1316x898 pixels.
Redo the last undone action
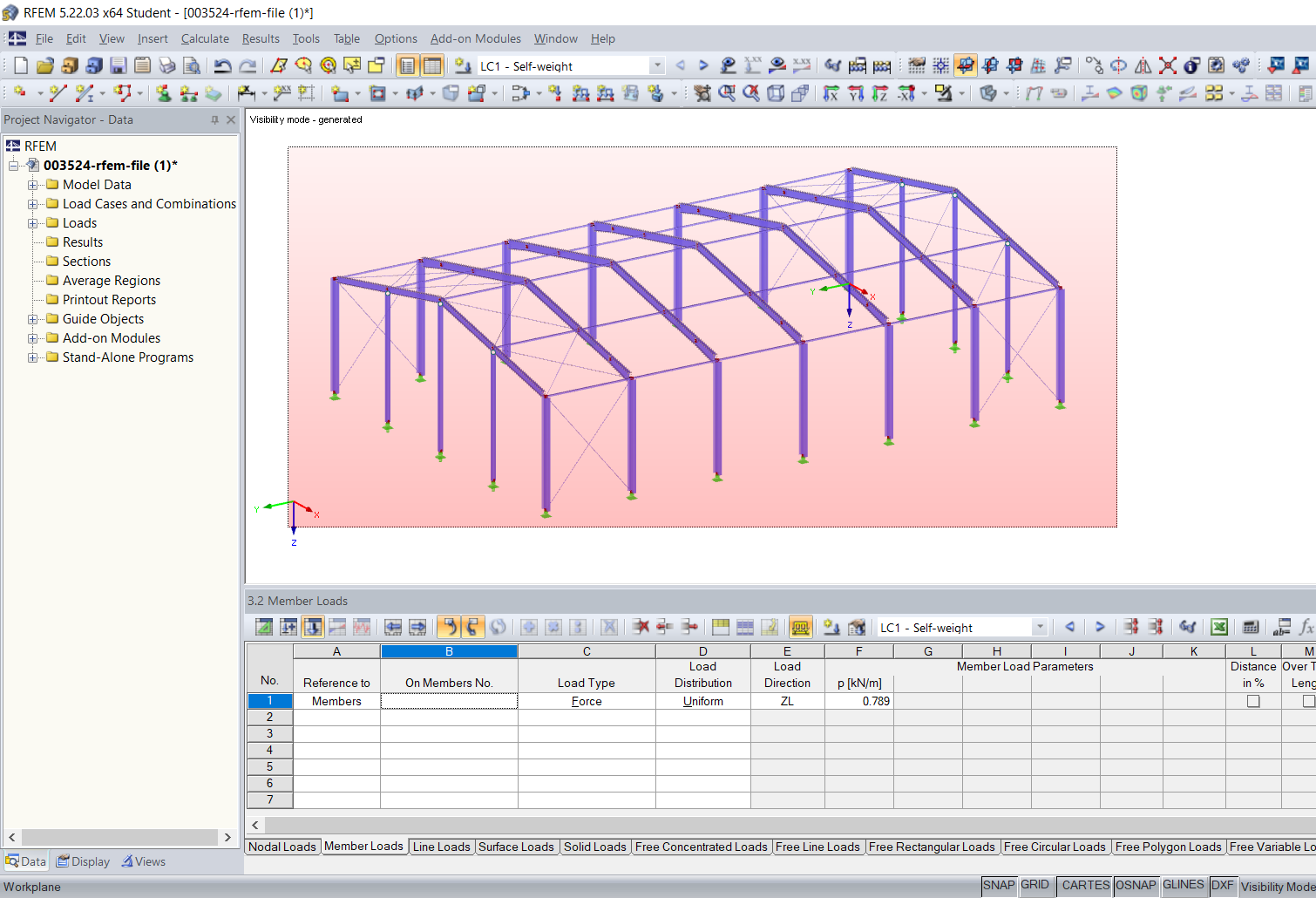tap(248, 65)
